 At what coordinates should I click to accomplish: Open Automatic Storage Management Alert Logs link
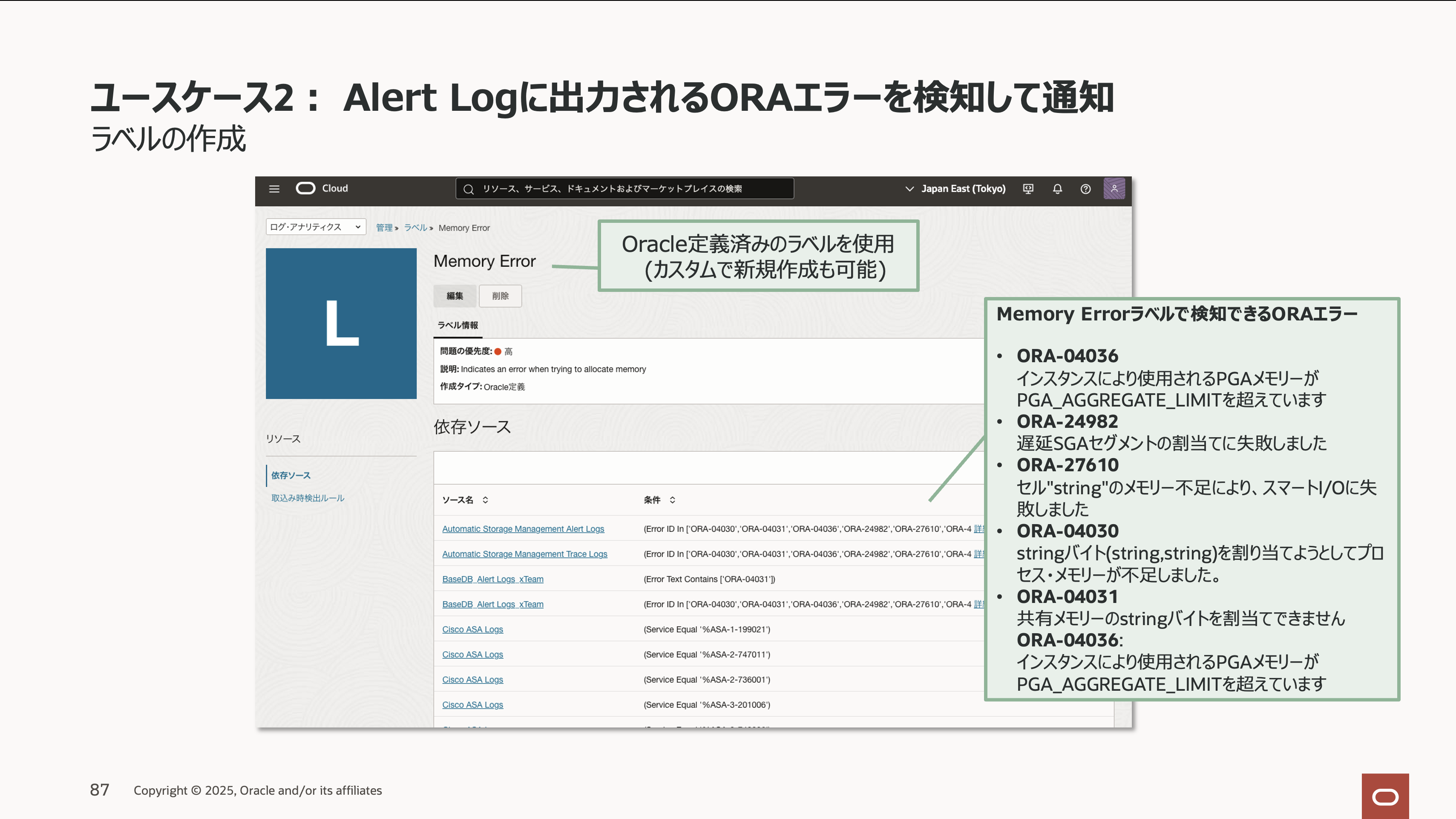click(x=523, y=529)
